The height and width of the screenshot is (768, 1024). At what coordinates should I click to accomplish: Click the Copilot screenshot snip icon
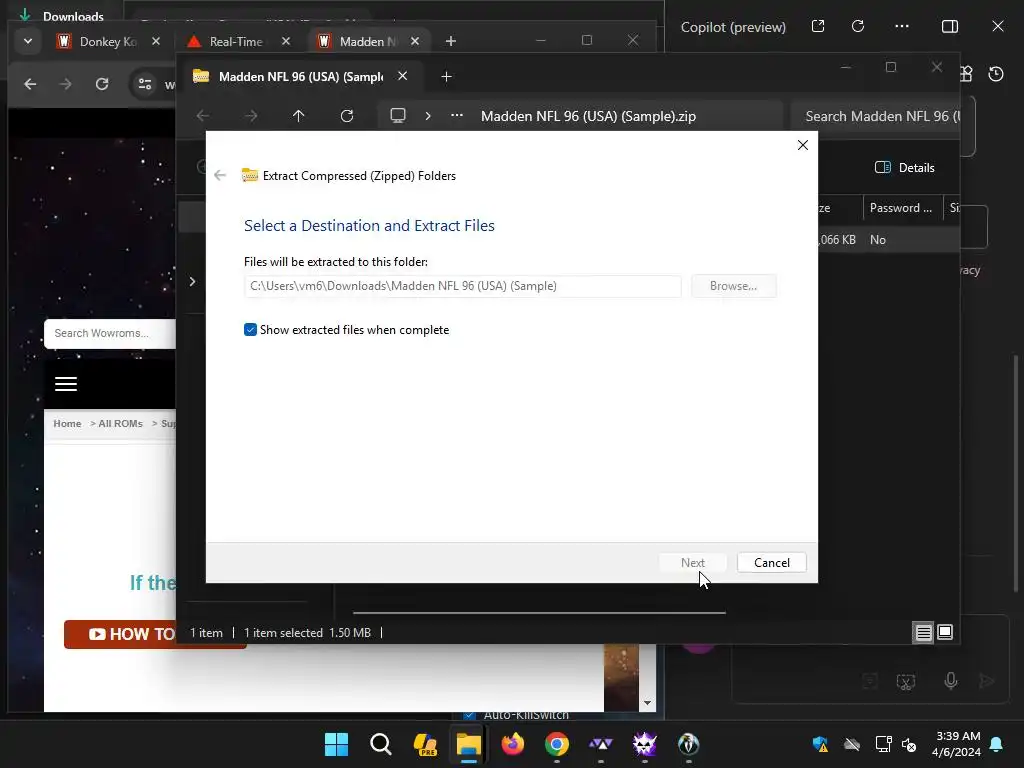tap(905, 682)
